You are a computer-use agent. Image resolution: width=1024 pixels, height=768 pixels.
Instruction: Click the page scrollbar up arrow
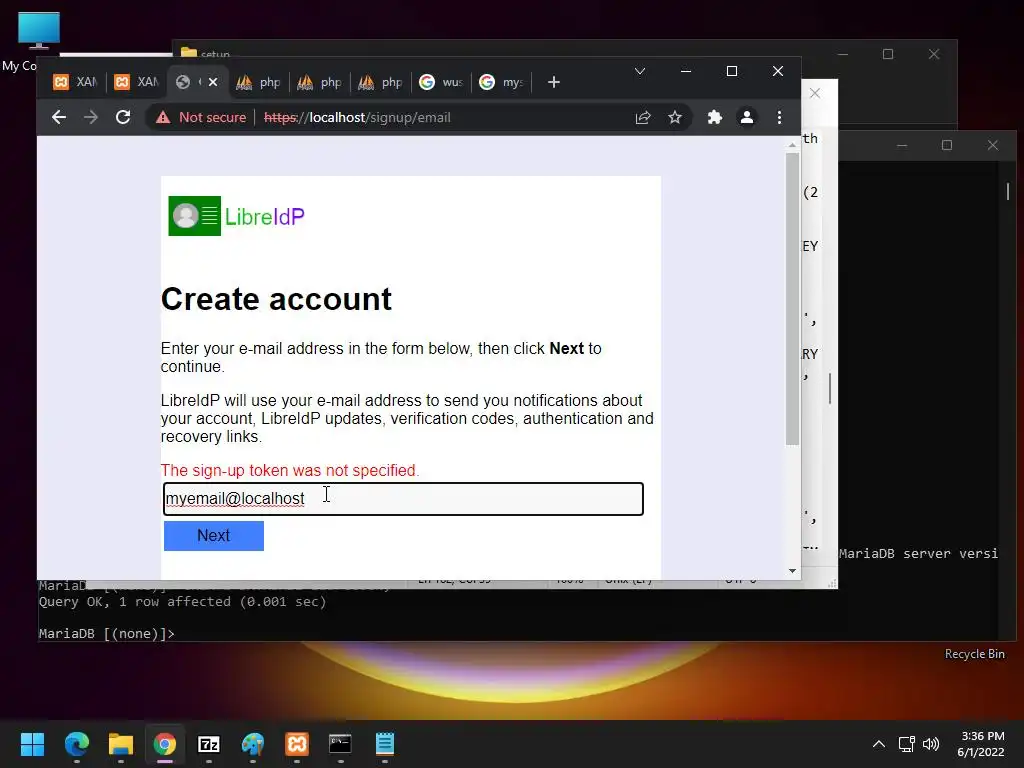(x=792, y=145)
